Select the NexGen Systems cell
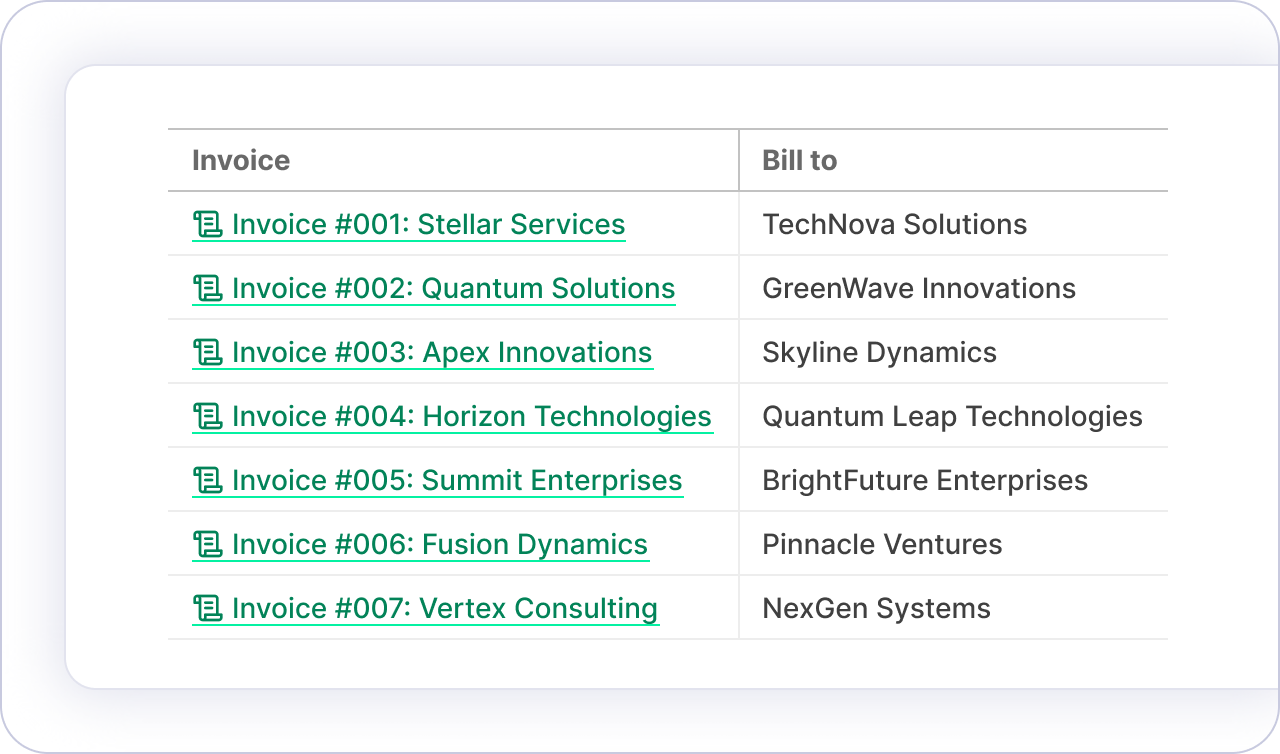Image resolution: width=1280 pixels, height=754 pixels. tap(876, 608)
